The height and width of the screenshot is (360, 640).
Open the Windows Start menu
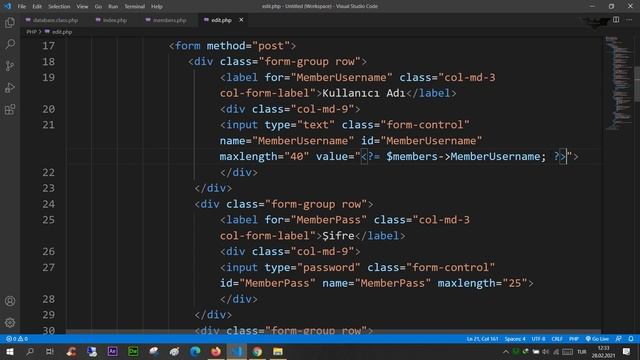click(x=9, y=351)
